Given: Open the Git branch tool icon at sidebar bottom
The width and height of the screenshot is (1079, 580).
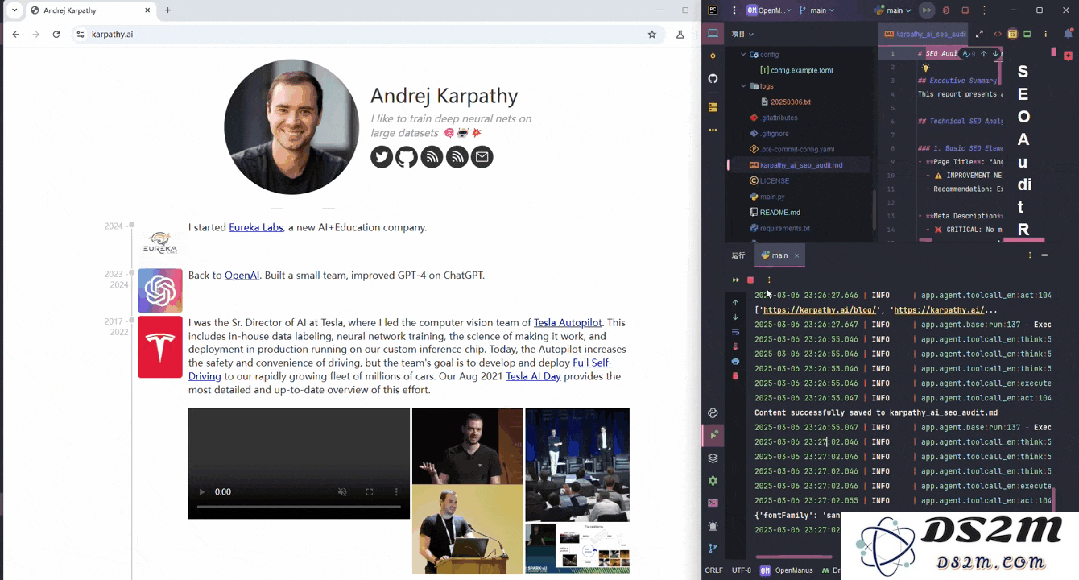Looking at the screenshot, I should (x=713, y=548).
